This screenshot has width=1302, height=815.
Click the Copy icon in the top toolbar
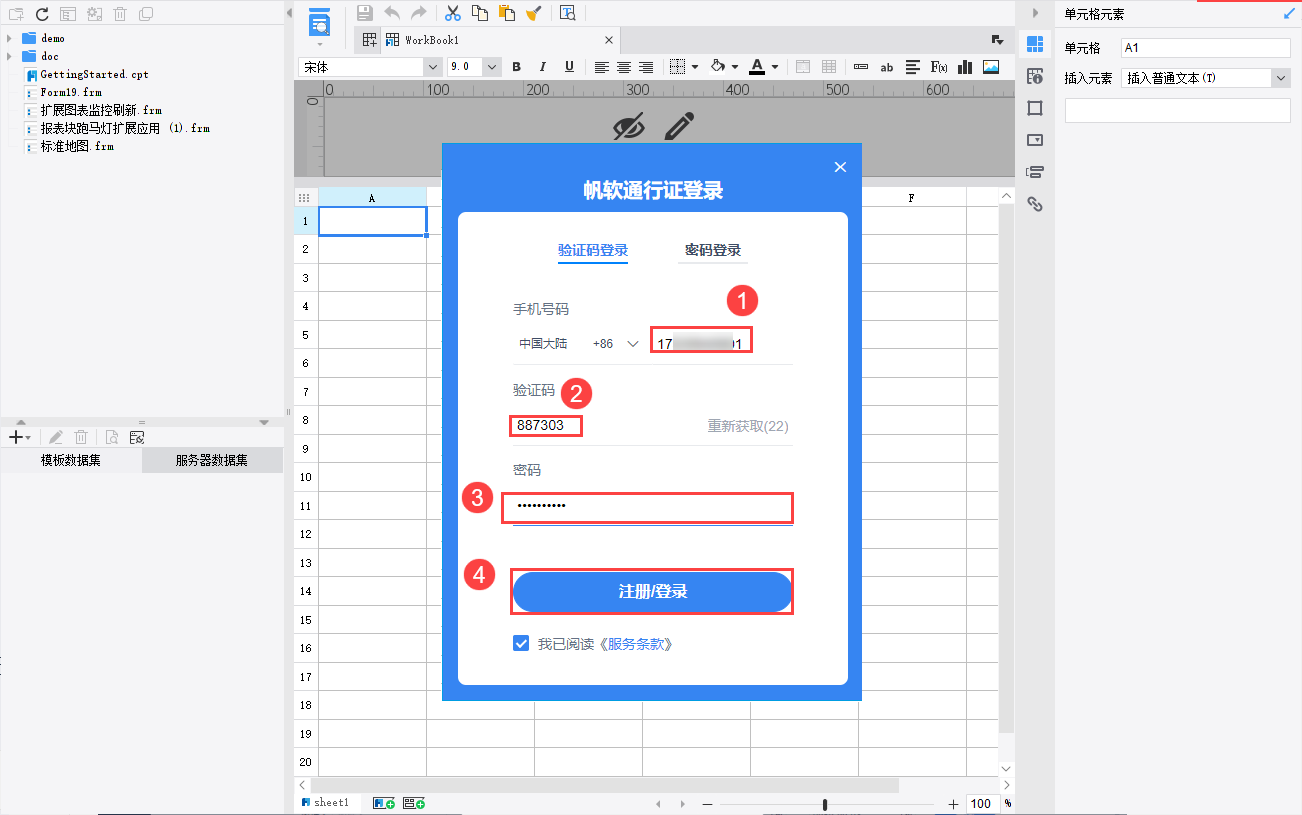click(x=480, y=13)
